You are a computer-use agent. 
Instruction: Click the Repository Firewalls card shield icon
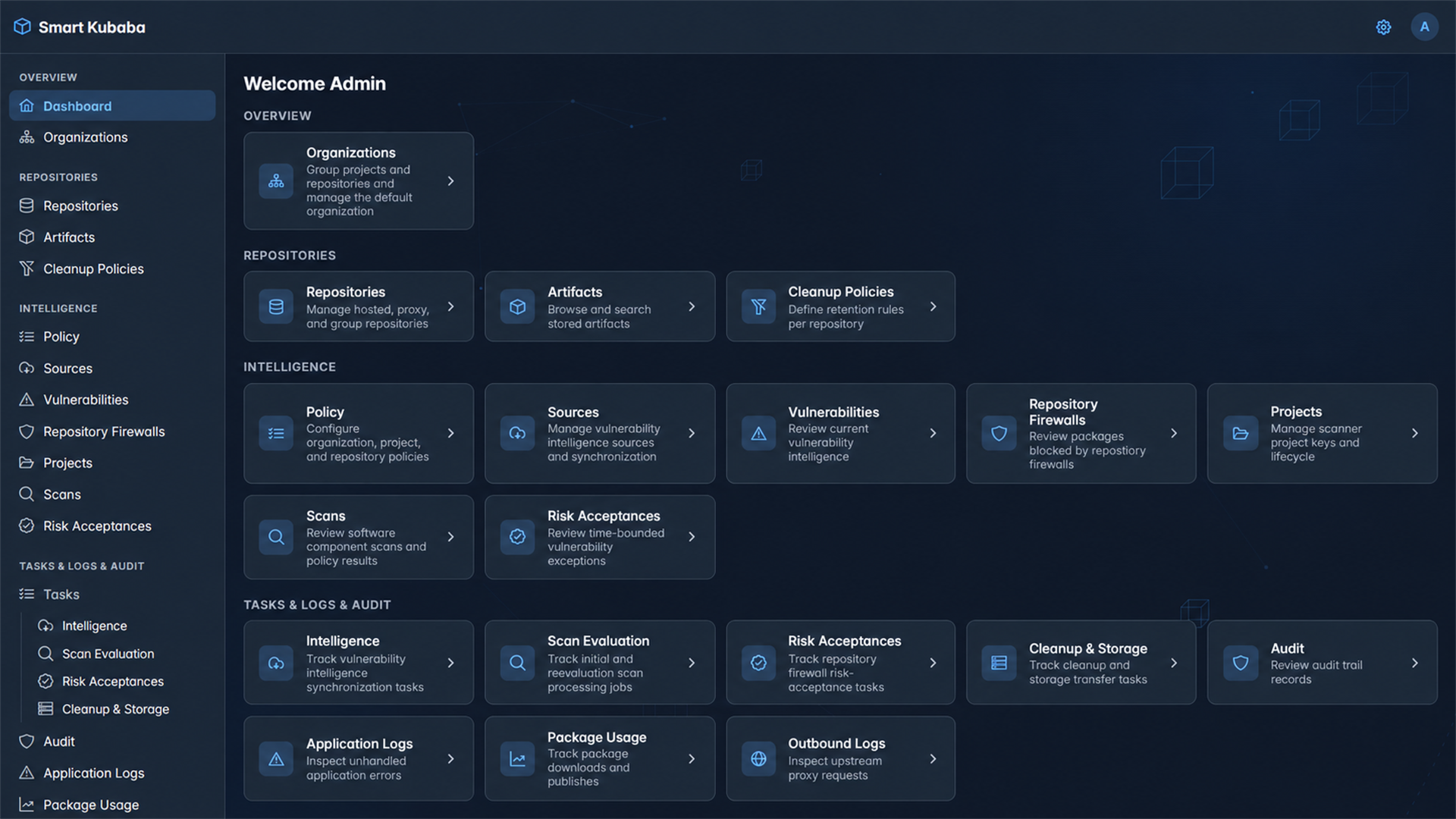[x=999, y=434]
